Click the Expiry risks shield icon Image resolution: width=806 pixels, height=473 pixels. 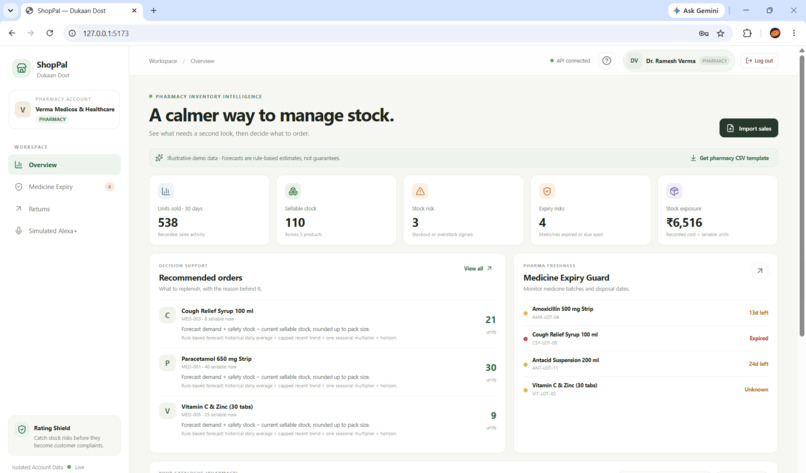[547, 191]
